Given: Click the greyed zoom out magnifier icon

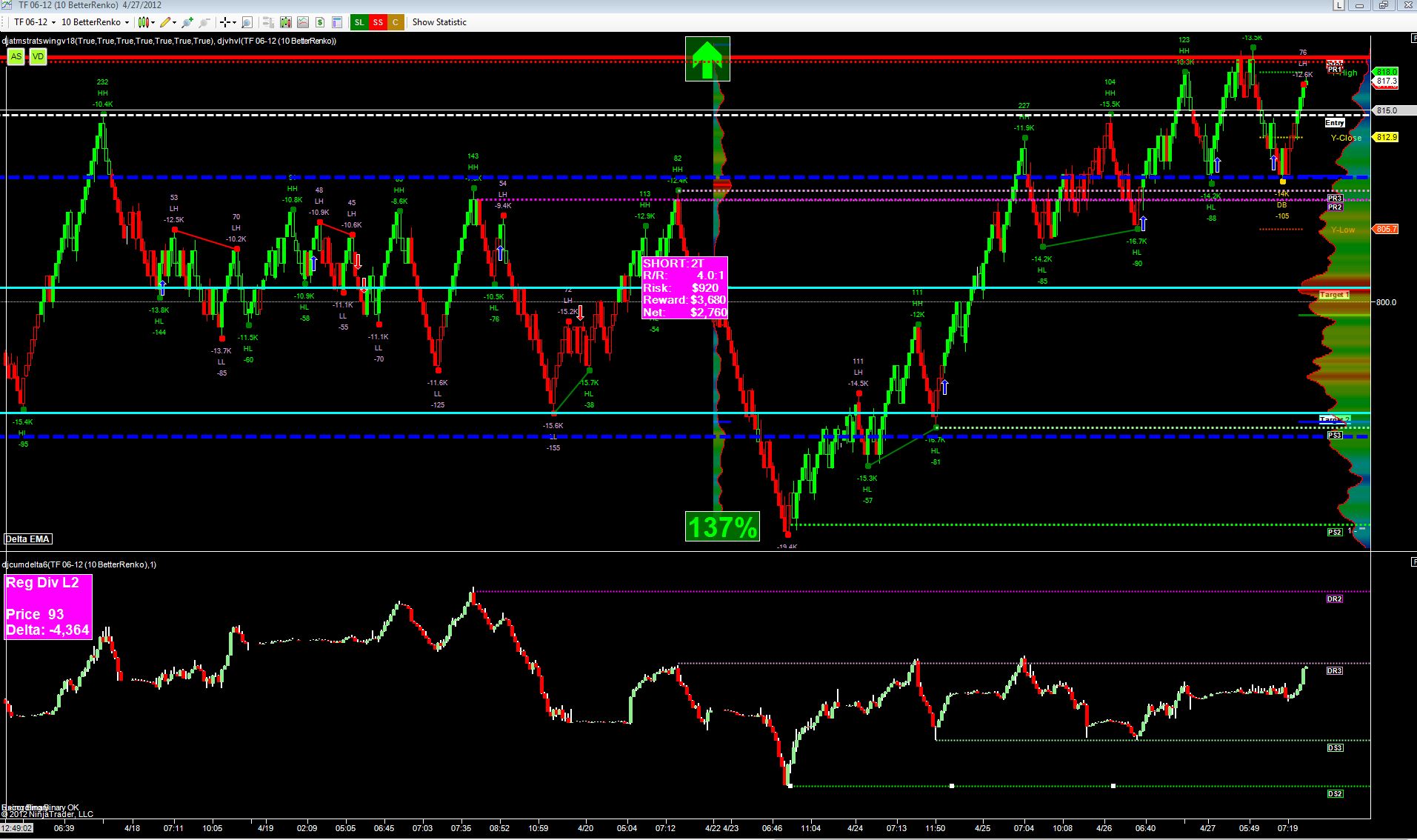Looking at the screenshot, I should point(204,22).
